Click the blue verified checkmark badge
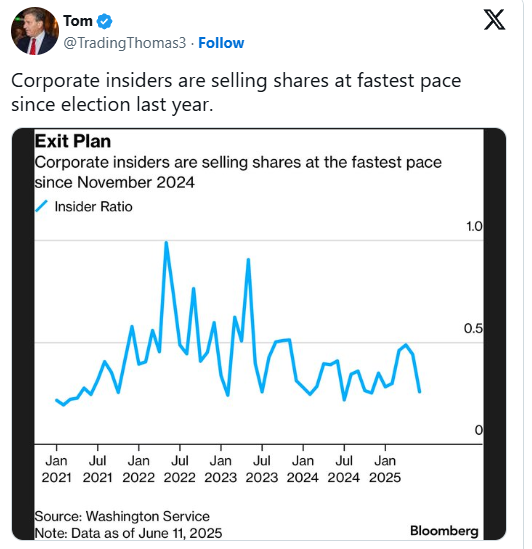 click(x=104, y=21)
